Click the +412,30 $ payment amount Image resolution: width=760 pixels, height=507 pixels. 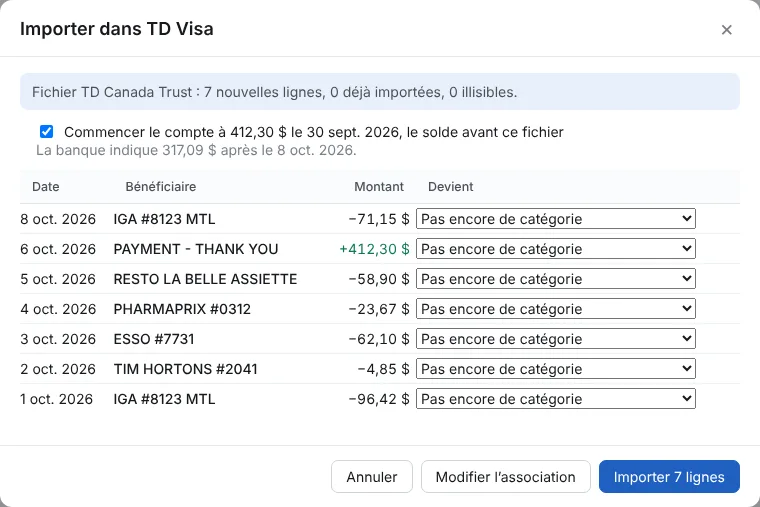pyautogui.click(x=374, y=249)
